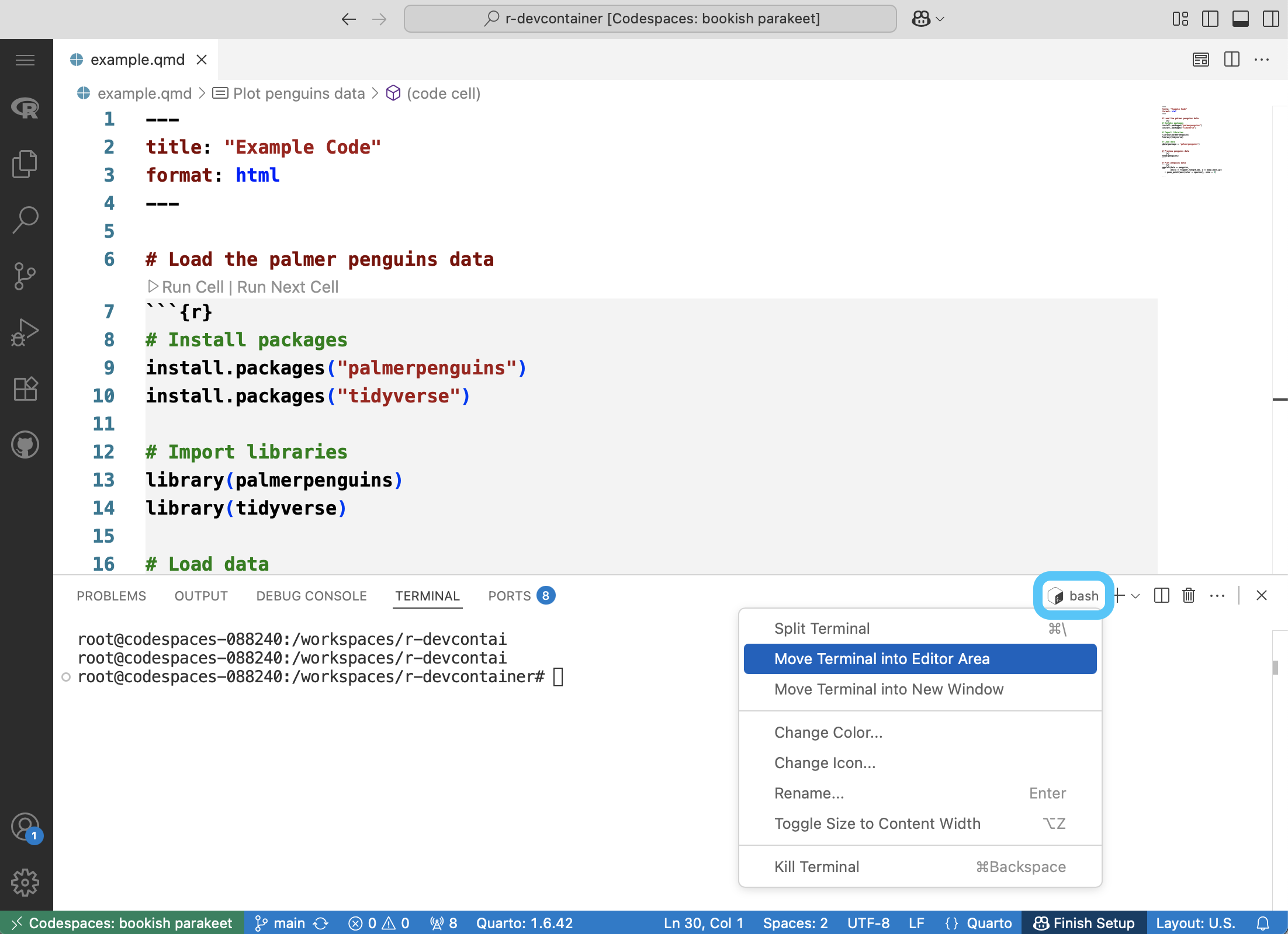Open the Manage settings gear
Image resolution: width=1288 pixels, height=934 pixels.
(x=25, y=883)
